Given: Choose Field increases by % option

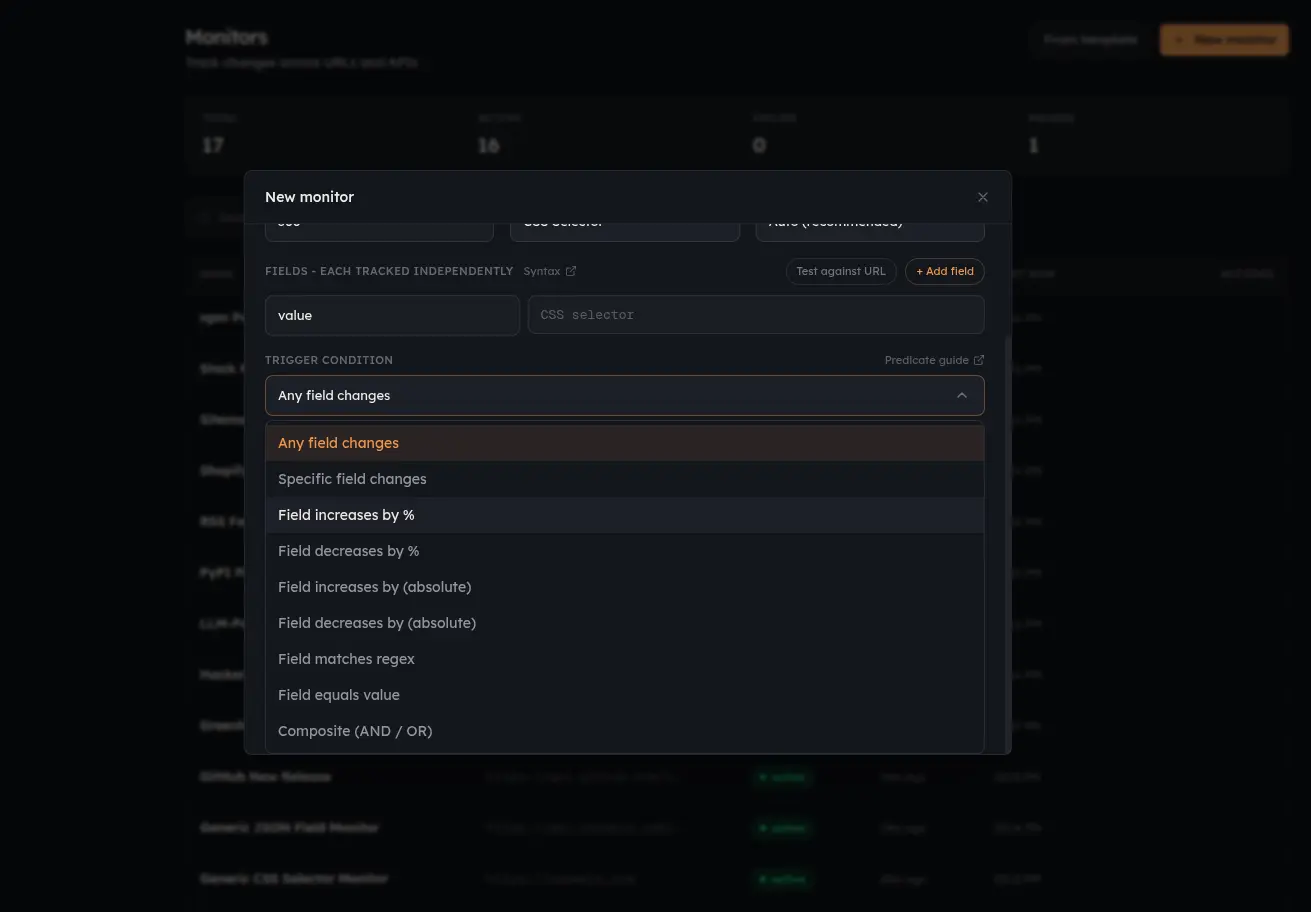Looking at the screenshot, I should (x=625, y=515).
